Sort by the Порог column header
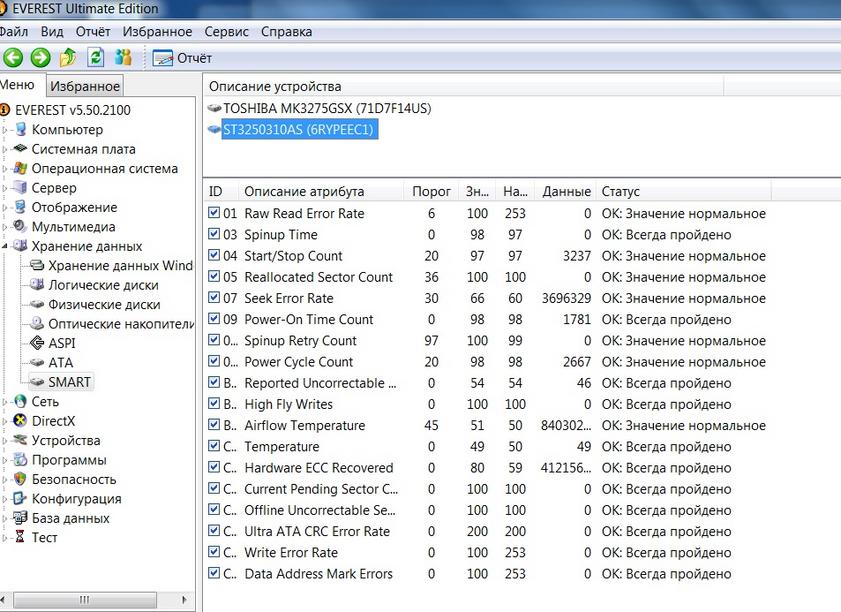Screen dimensions: 841x612 (431, 191)
